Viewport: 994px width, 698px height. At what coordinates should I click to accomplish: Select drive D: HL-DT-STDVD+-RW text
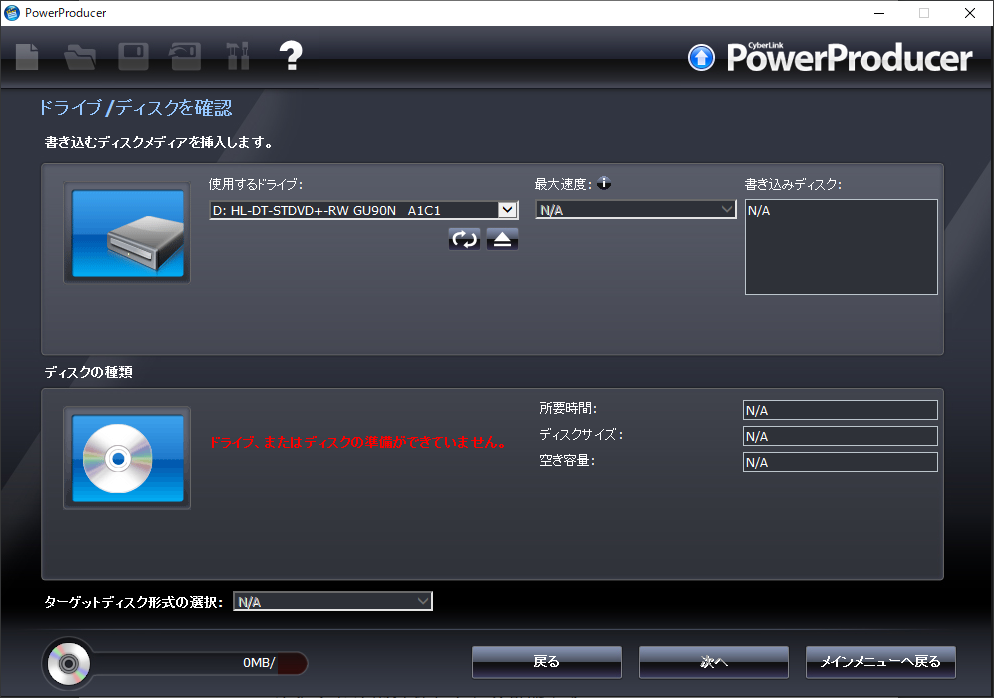point(326,210)
